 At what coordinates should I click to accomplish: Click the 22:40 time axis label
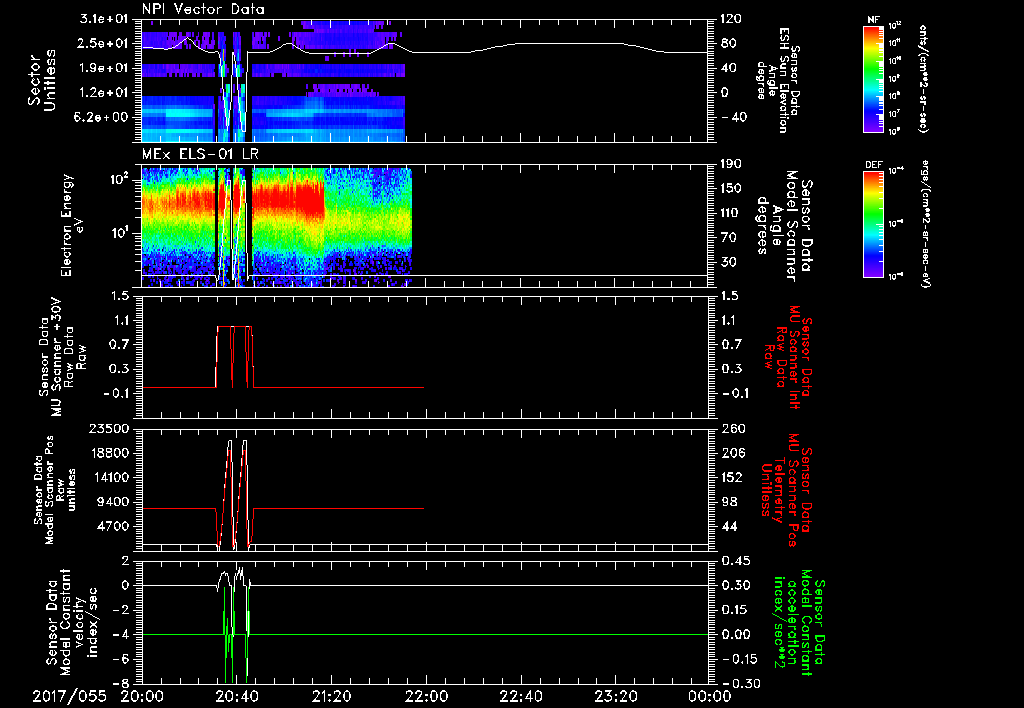[520, 696]
